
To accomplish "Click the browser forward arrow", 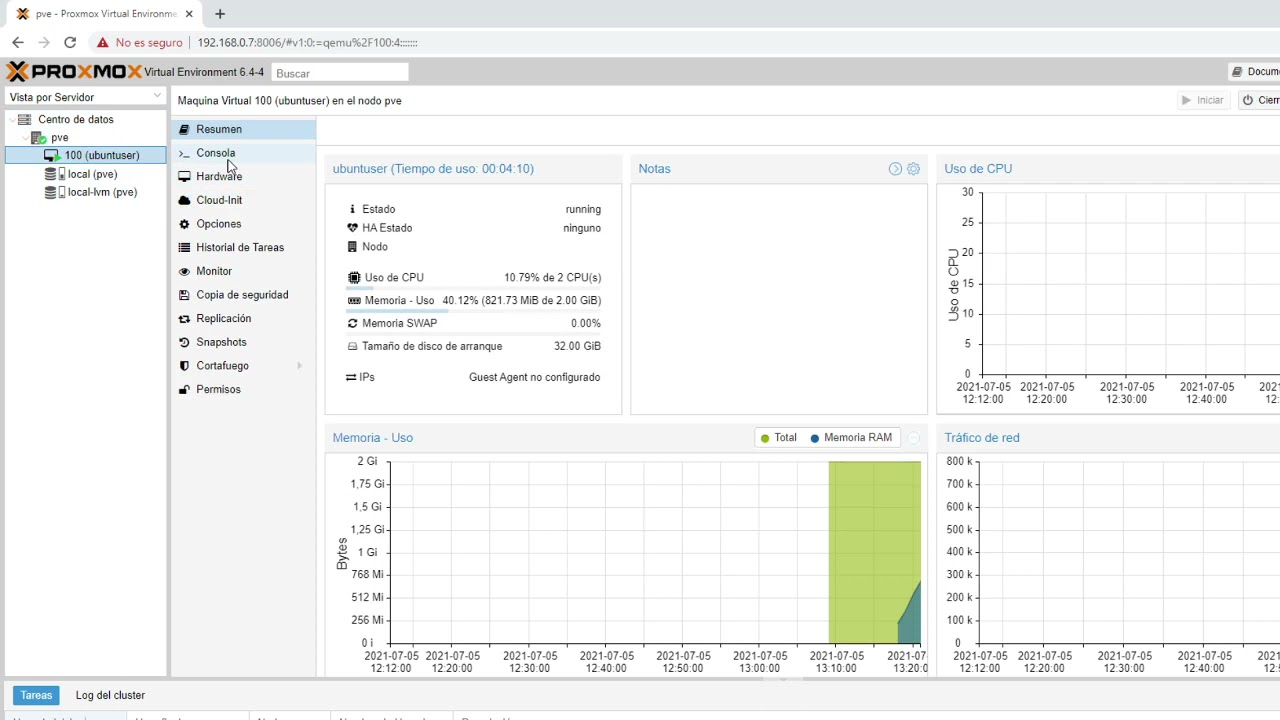I will 44,42.
